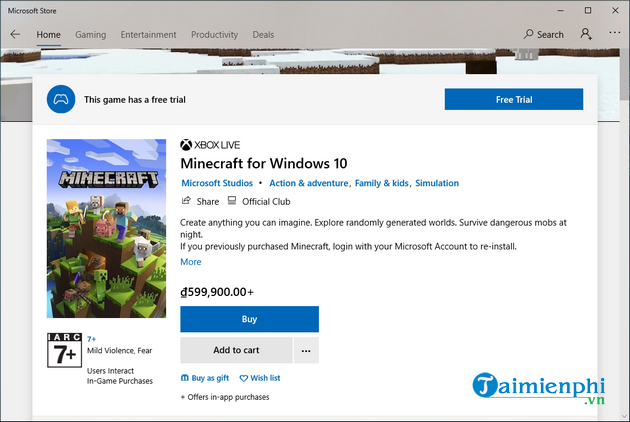Open the Family & kids category
Image resolution: width=630 pixels, height=422 pixels.
click(382, 183)
